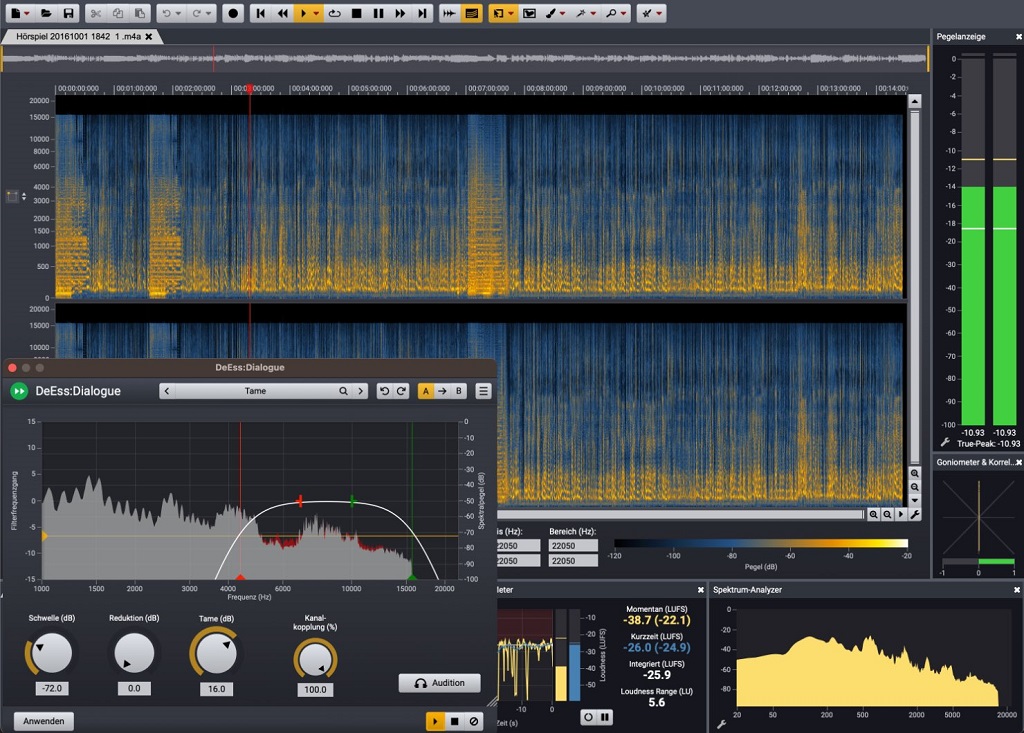Go to the next DeEss preset

(360, 391)
